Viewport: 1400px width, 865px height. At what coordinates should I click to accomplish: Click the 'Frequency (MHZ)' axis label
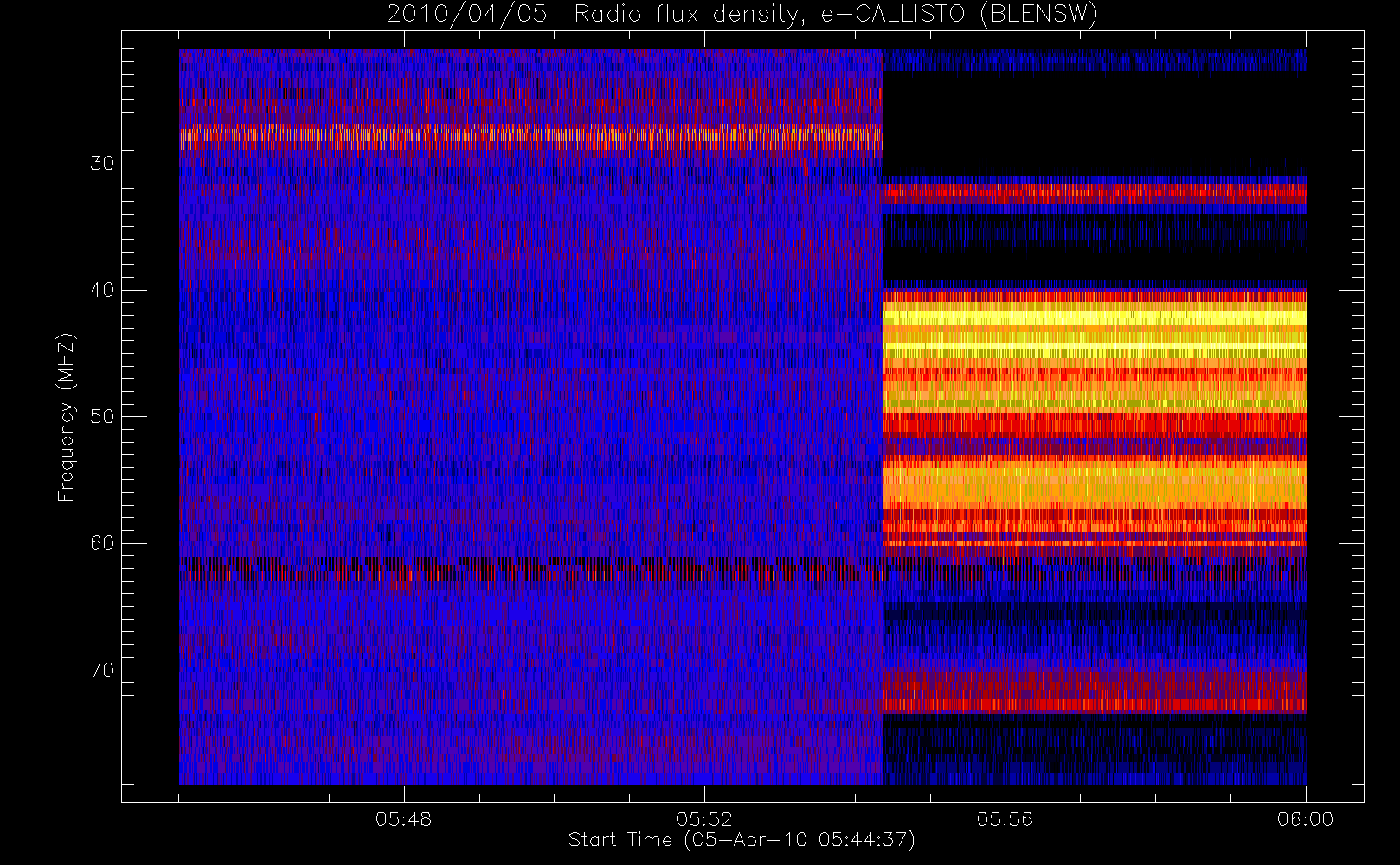pos(67,417)
